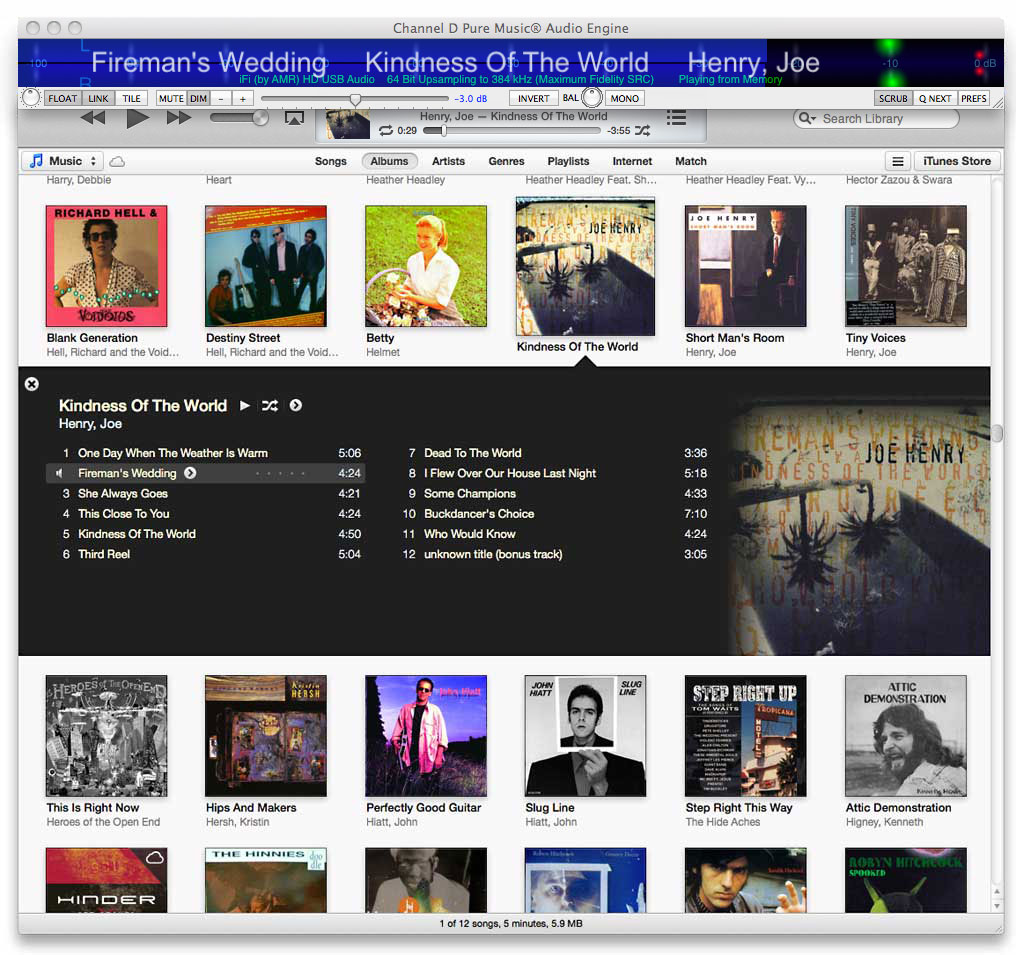Click the AirPlay icon near playback controls
Image resolution: width=1016 pixels, height=955 pixels.
[296, 117]
